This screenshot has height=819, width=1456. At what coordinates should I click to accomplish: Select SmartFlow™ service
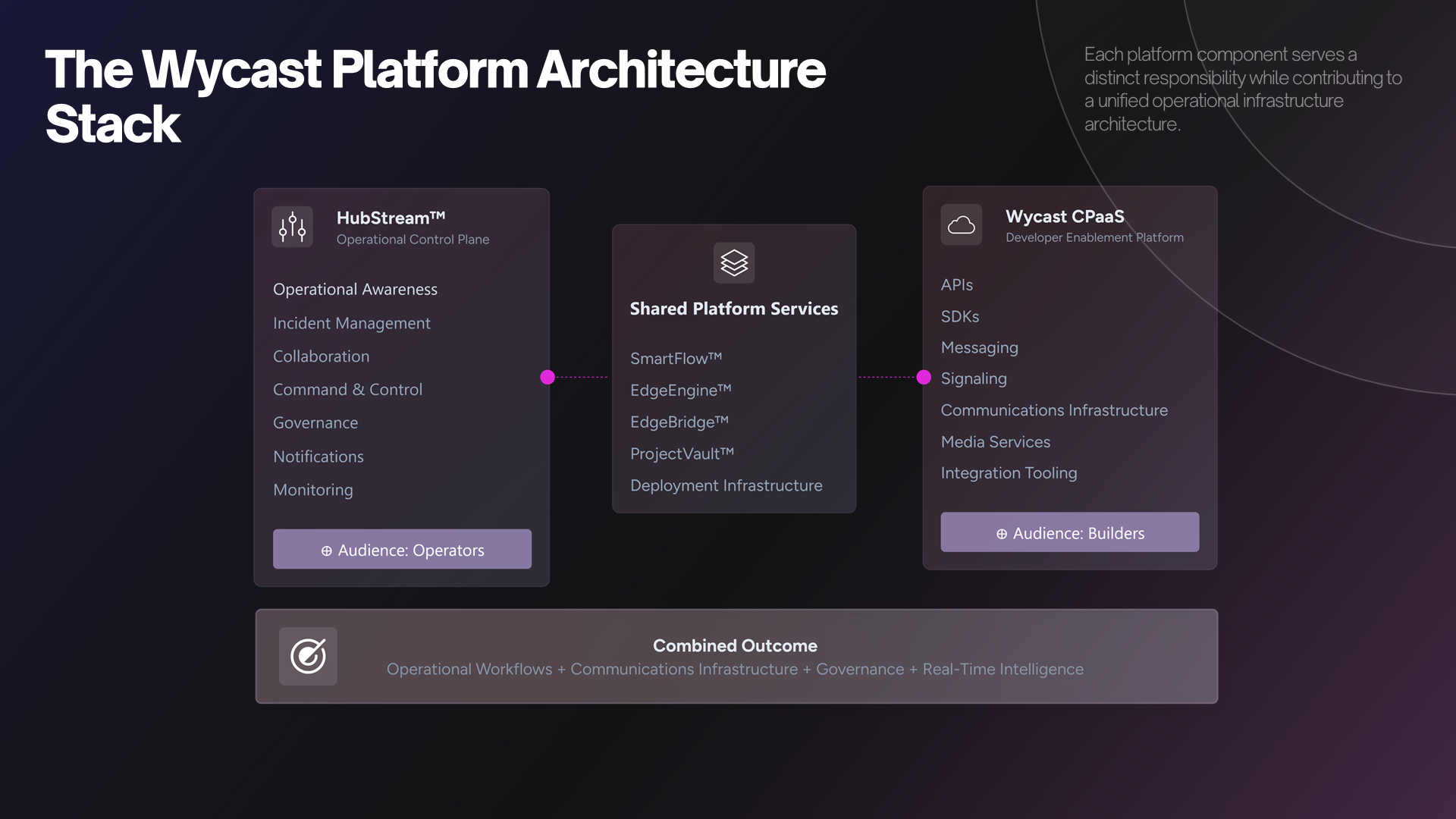click(x=676, y=359)
